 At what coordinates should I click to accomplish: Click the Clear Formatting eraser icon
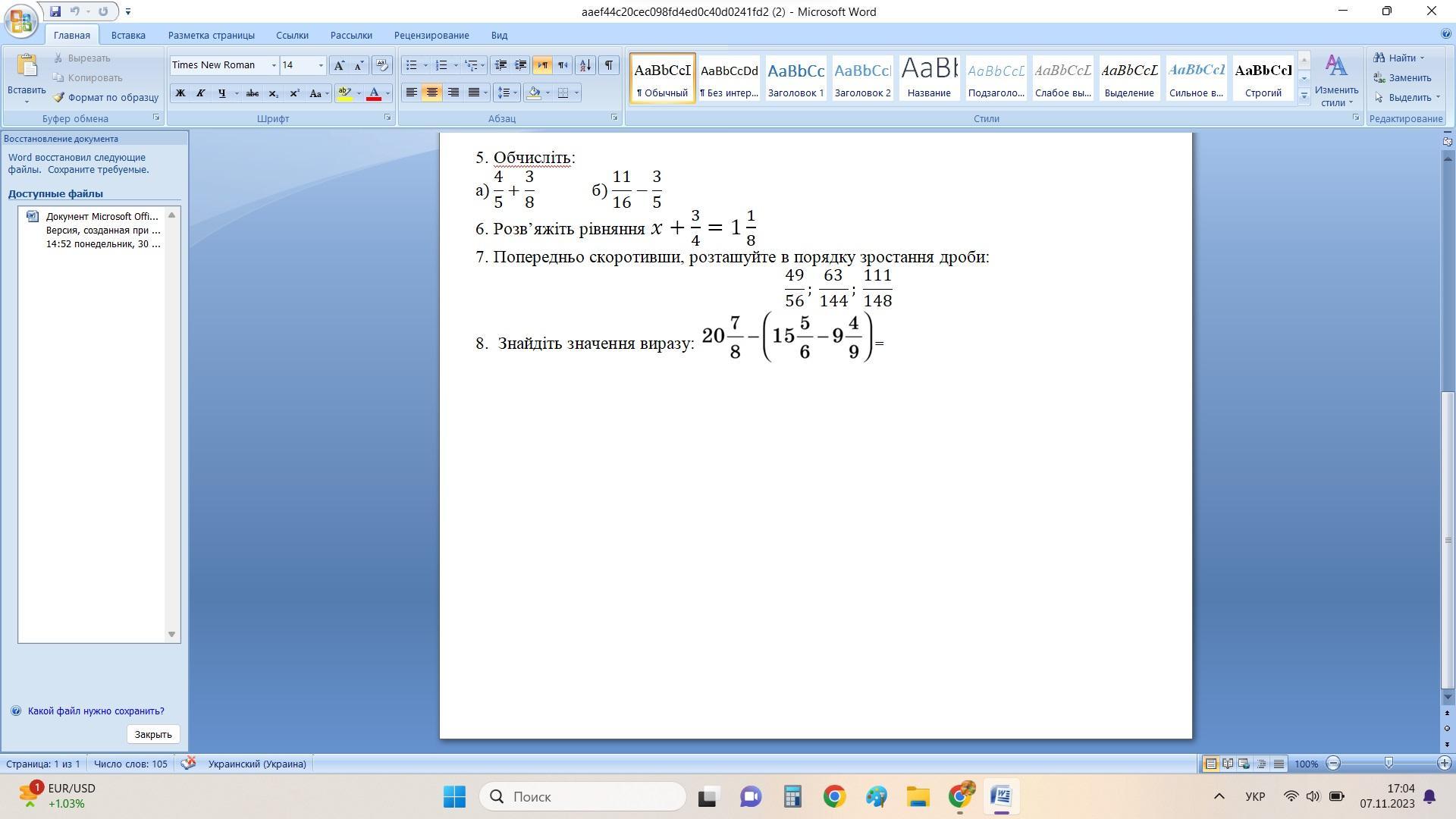[382, 65]
